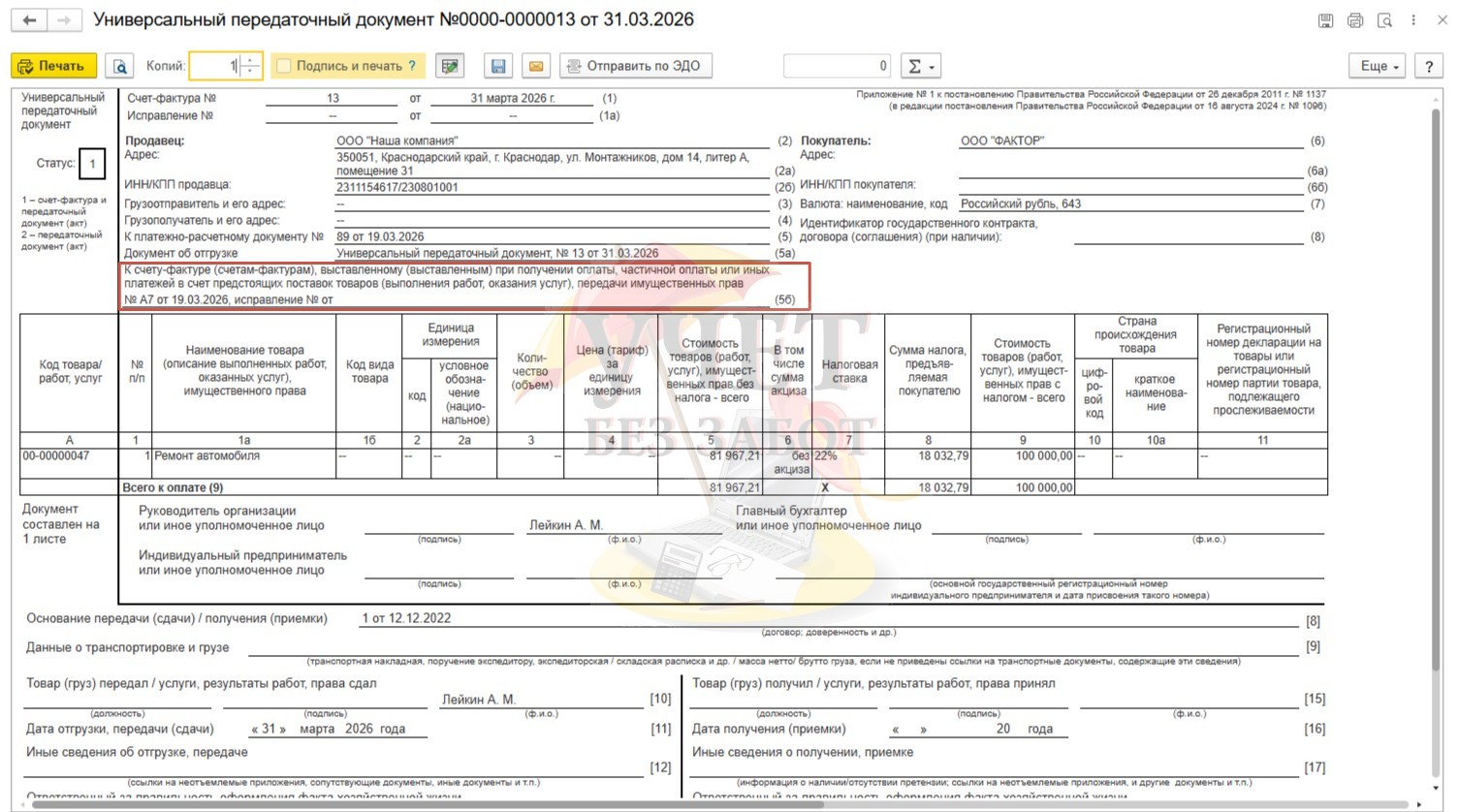Click the back navigation arrow
1458x812 pixels.
[x=29, y=20]
